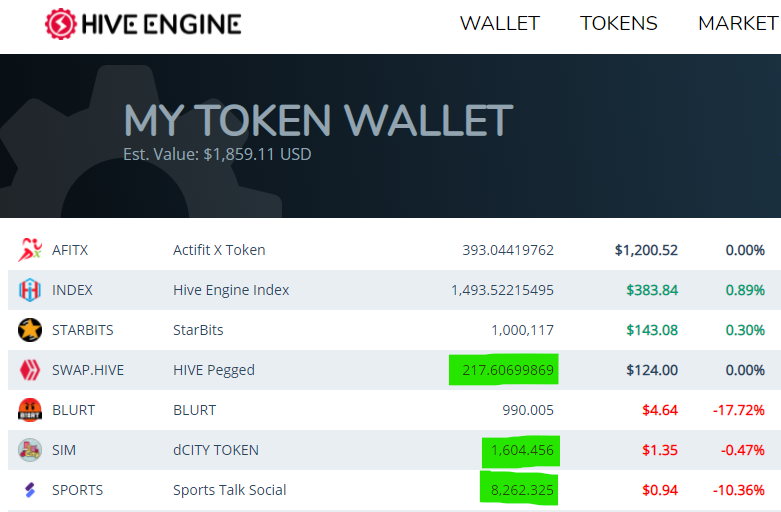Click the BLURT token icon
The height and width of the screenshot is (512, 781).
pos(30,410)
